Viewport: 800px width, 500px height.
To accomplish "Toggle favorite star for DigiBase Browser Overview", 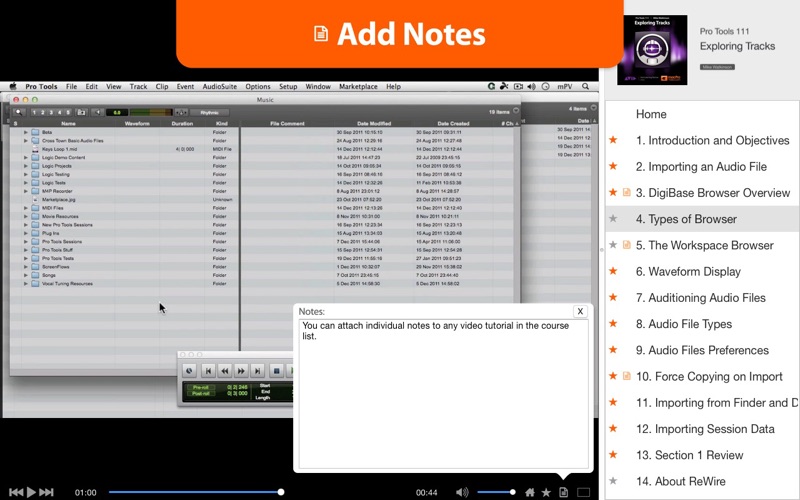I will pyautogui.click(x=613, y=192).
